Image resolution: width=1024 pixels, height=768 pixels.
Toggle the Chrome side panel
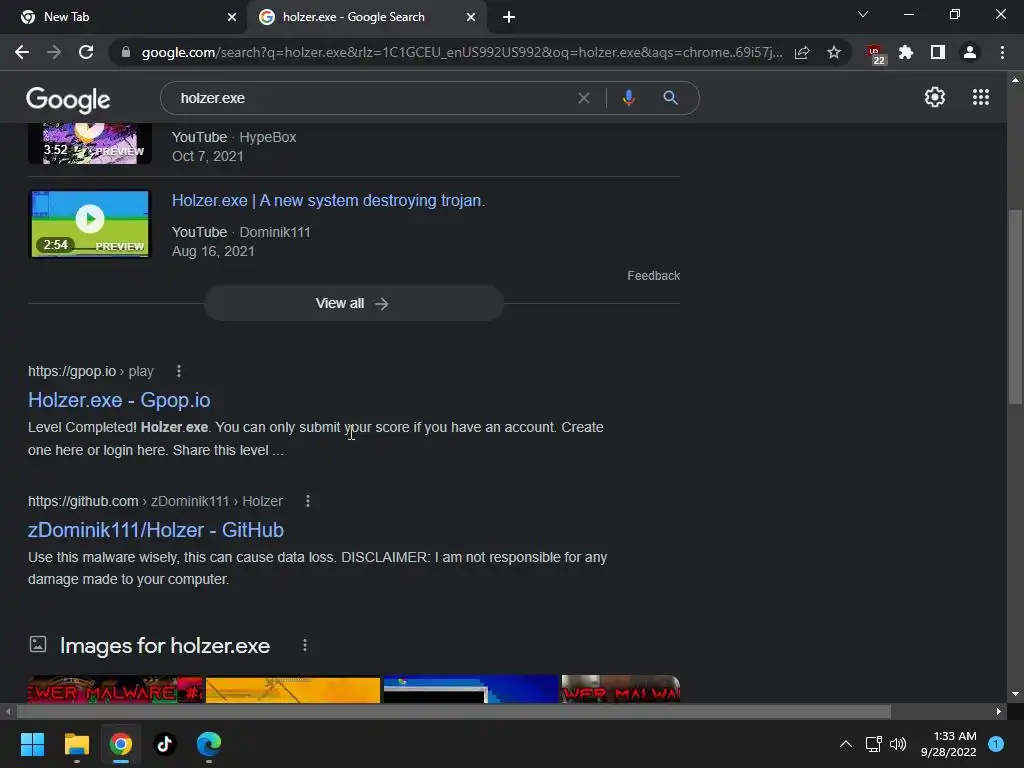point(938,52)
